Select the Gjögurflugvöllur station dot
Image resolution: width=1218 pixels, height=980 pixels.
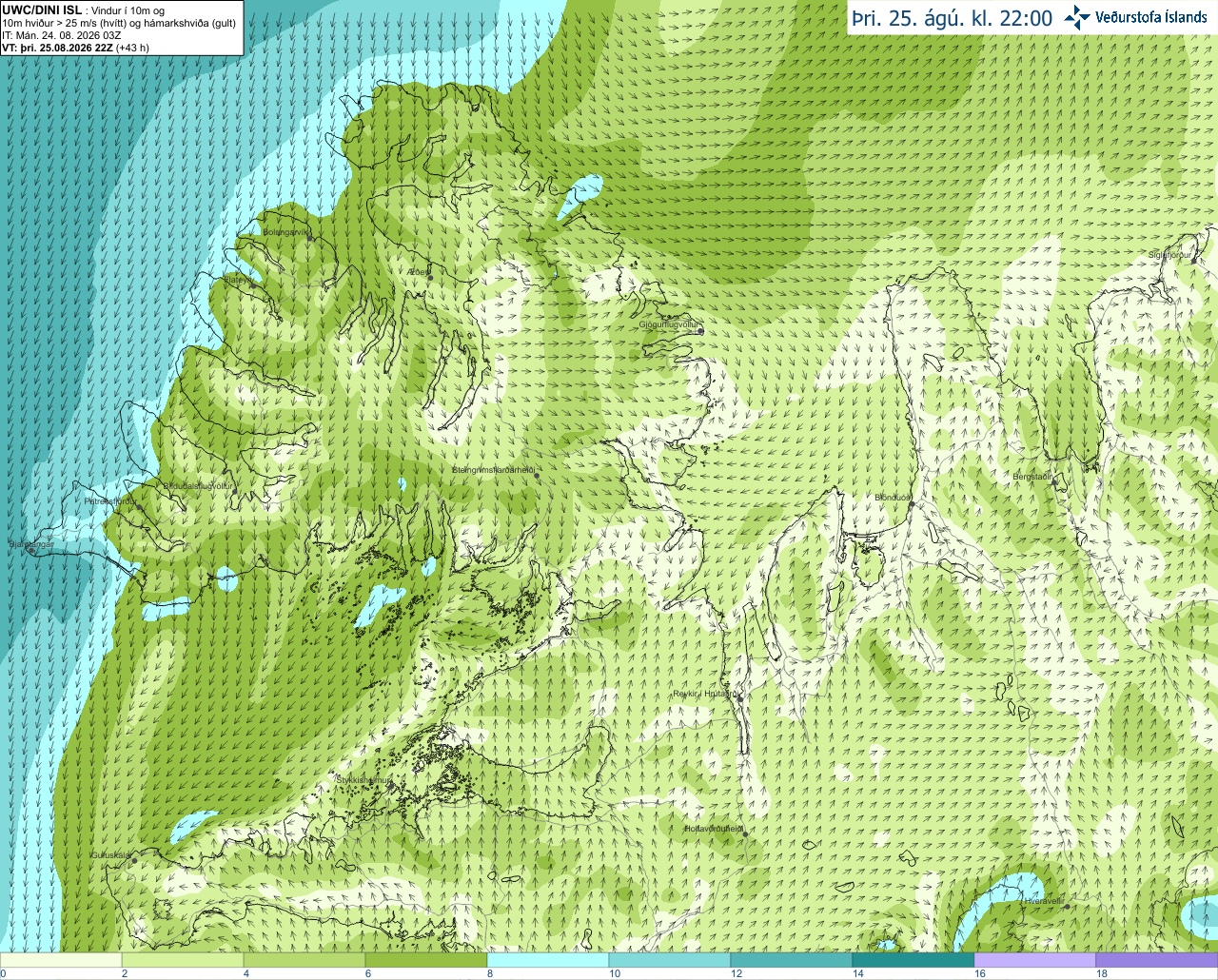(x=700, y=330)
